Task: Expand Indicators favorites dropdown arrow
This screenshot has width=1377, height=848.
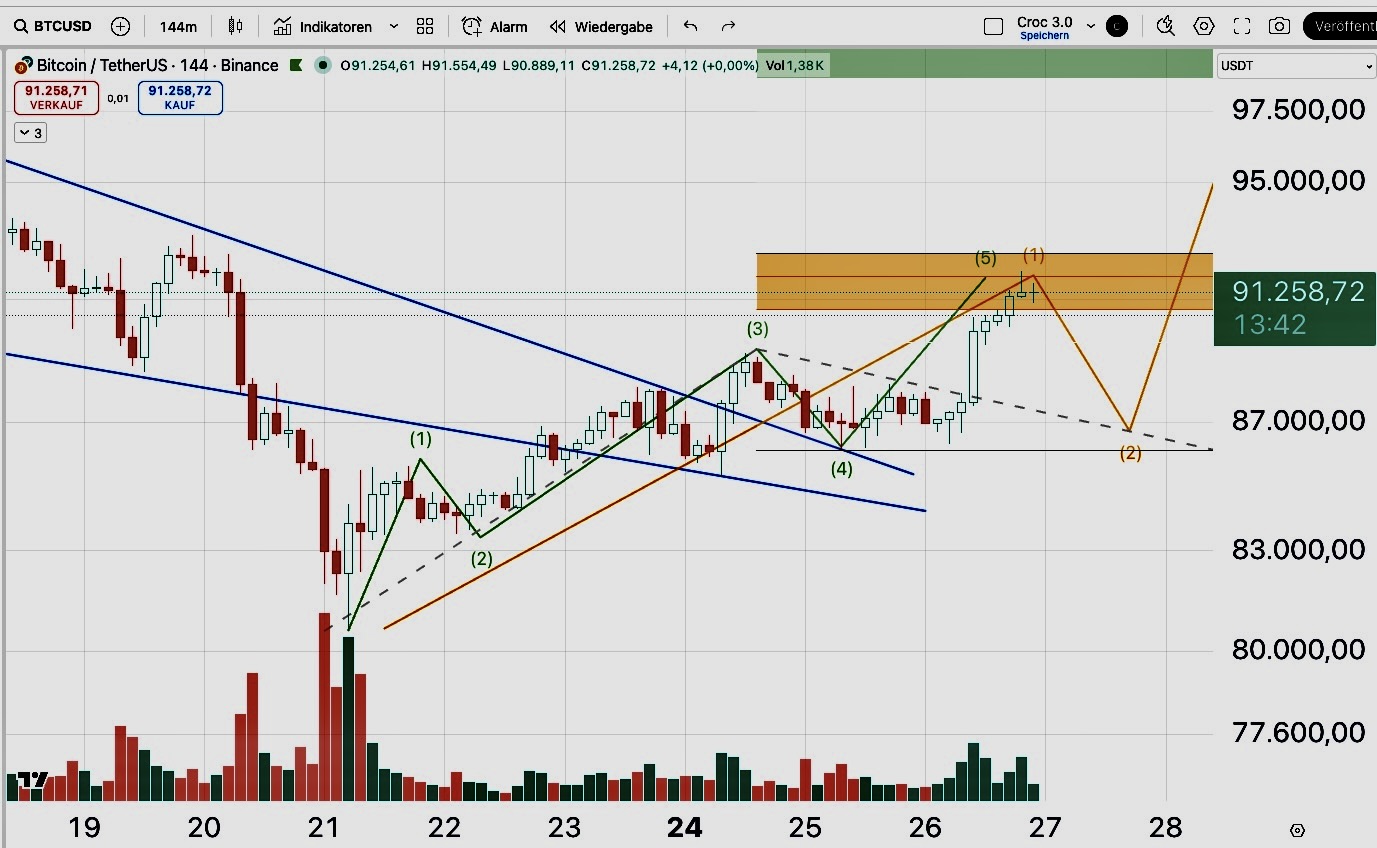Action: pos(394,26)
